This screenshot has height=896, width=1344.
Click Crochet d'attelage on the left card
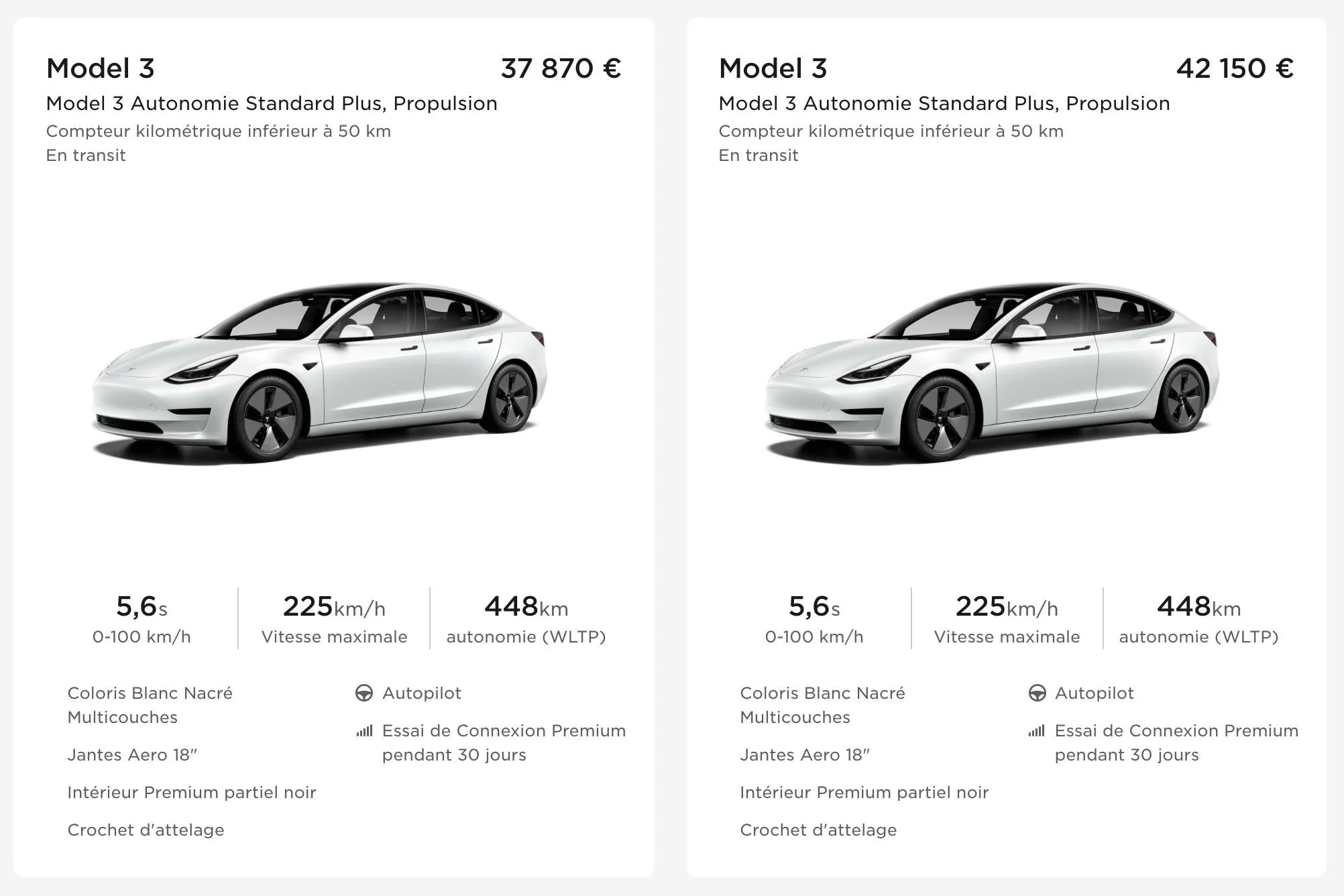point(146,830)
